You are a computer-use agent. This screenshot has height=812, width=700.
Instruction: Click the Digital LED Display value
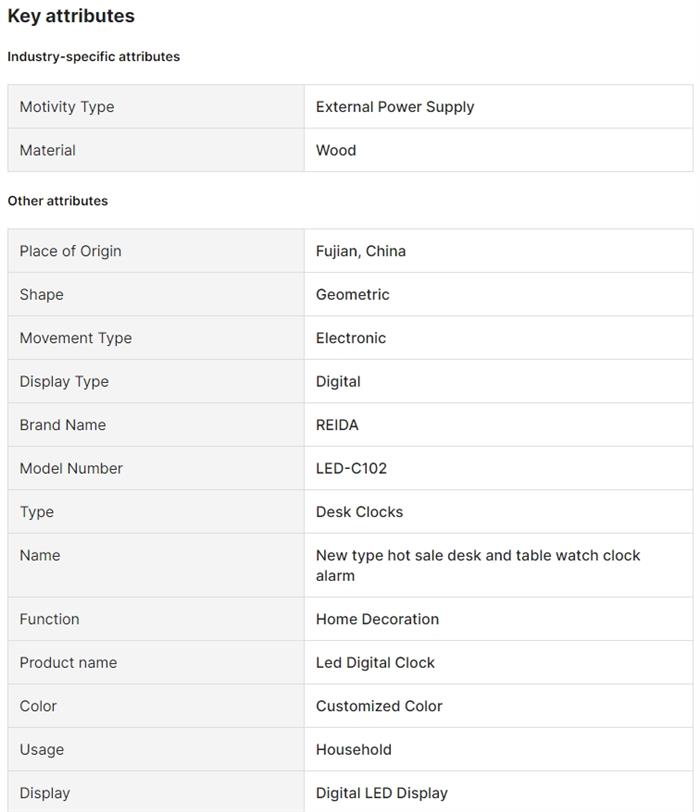(382, 793)
